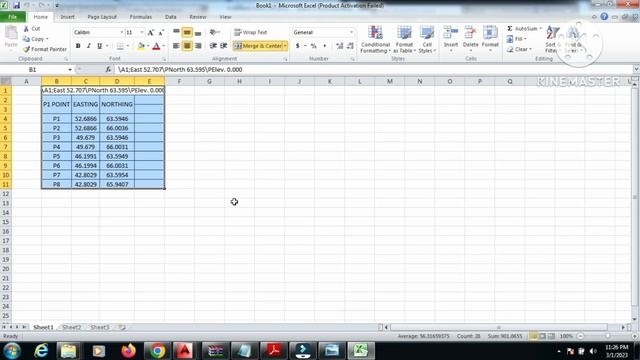Switch to Insert tab
The width and height of the screenshot is (640, 360).
67,17
